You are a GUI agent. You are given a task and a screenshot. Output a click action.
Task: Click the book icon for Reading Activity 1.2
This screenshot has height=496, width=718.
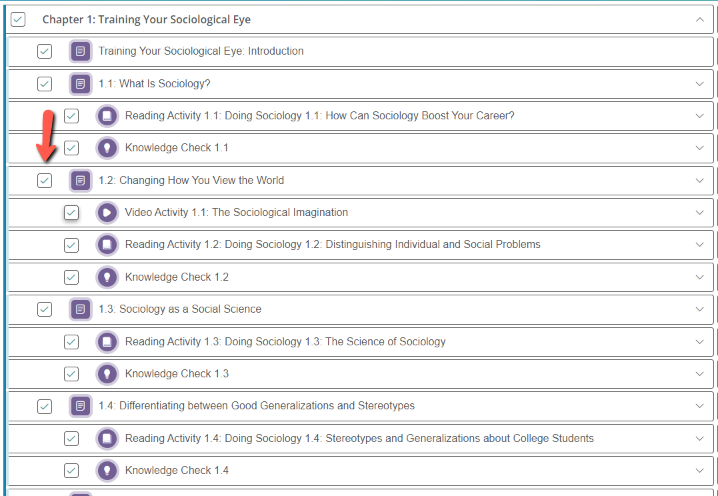pos(107,245)
